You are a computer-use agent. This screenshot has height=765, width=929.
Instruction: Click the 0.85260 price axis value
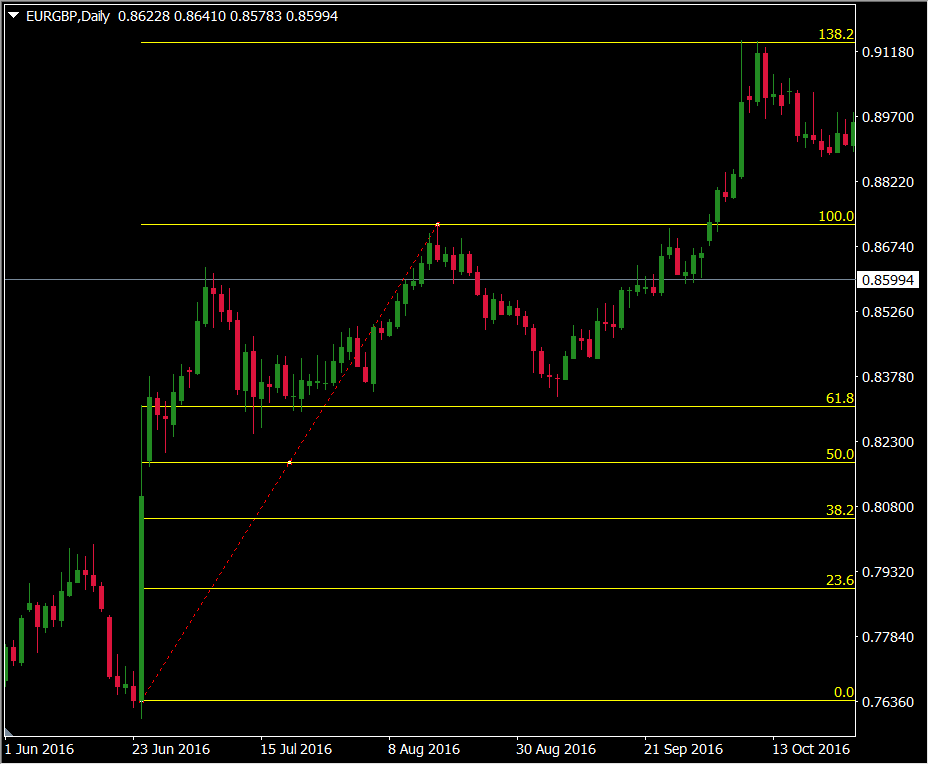click(888, 312)
